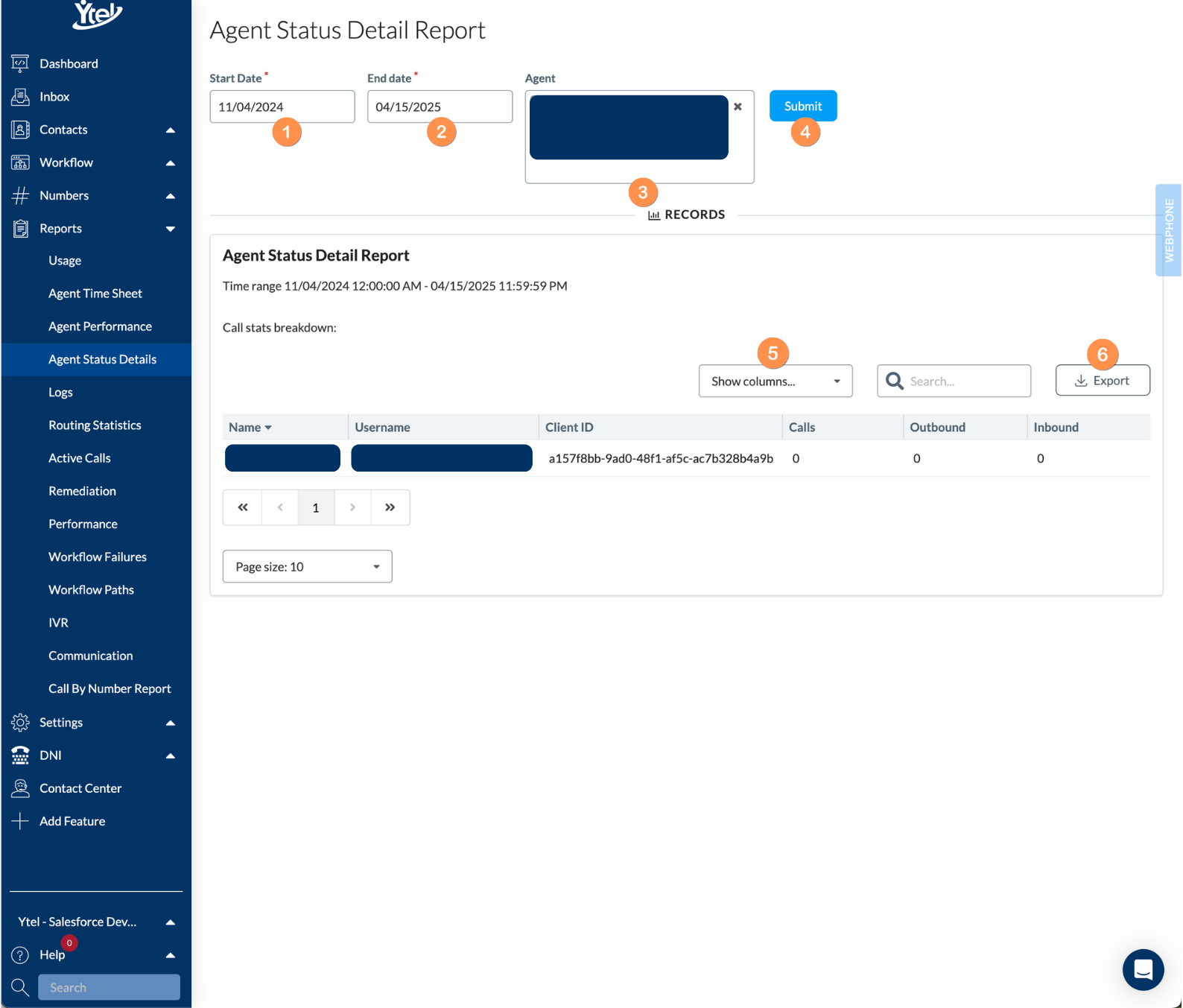Select Agent Status Details in sidebar
This screenshot has width=1183, height=1008.
click(x=96, y=359)
